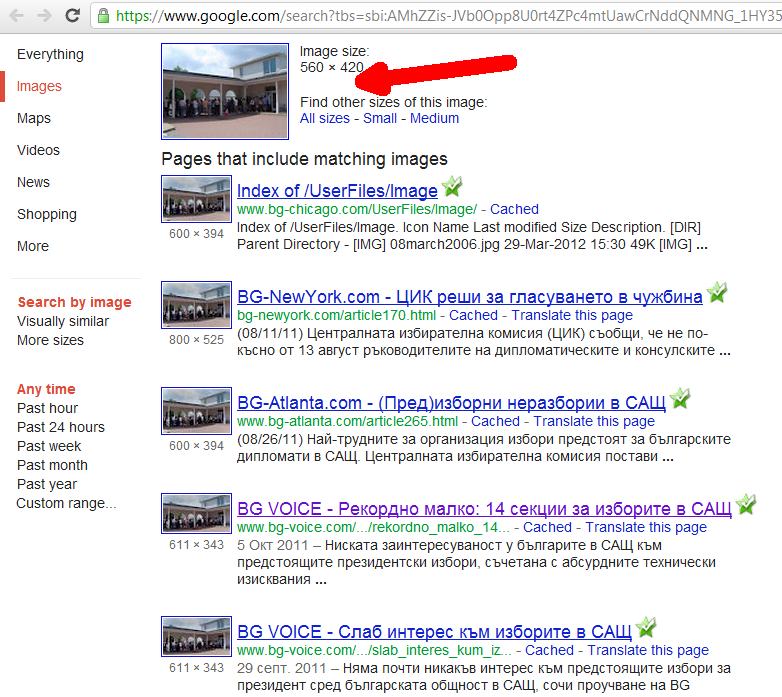Open the Custom range... time filter
Screen dimensions: 782x697
[66, 503]
